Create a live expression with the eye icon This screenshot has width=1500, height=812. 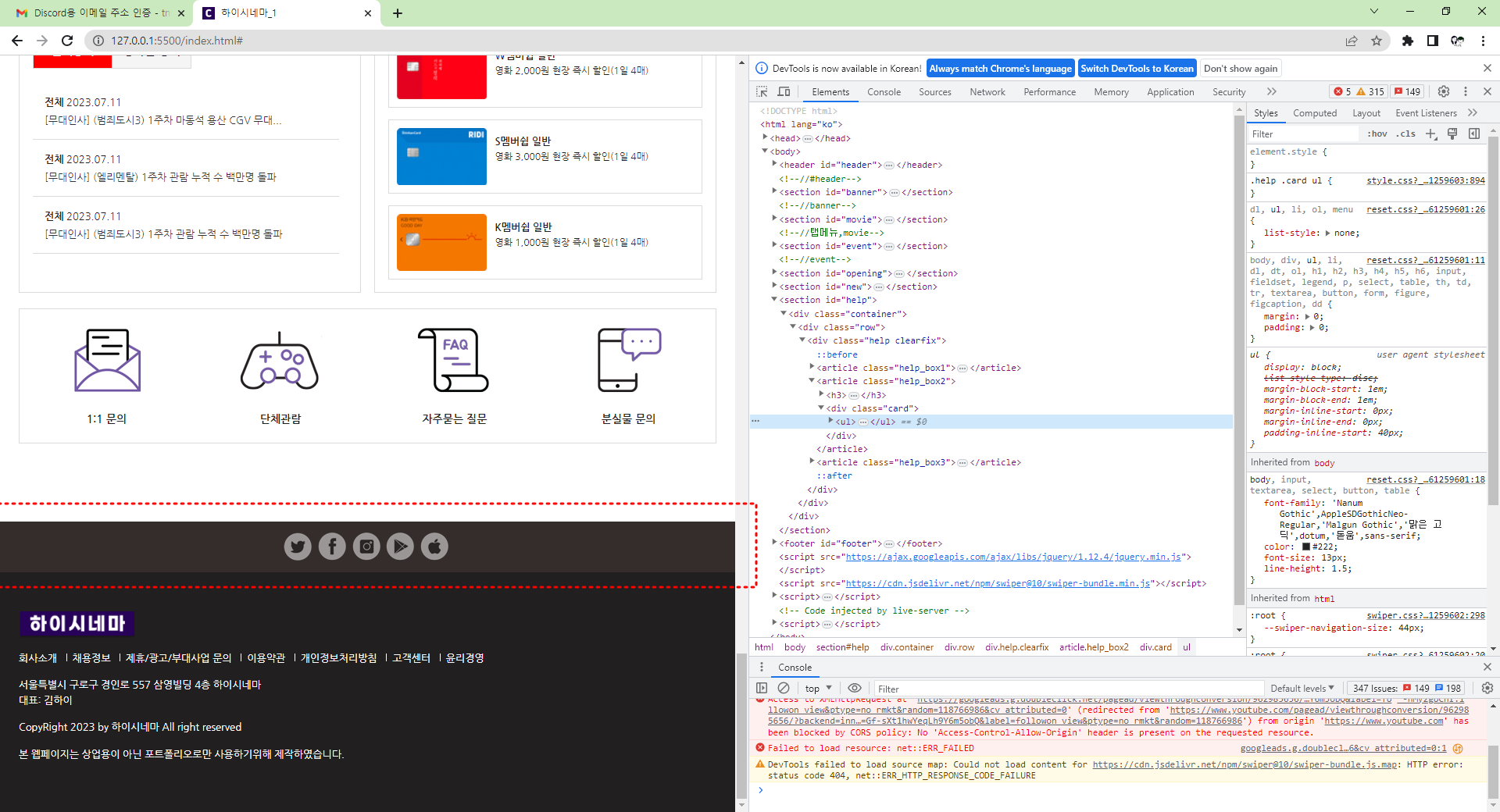pos(855,688)
